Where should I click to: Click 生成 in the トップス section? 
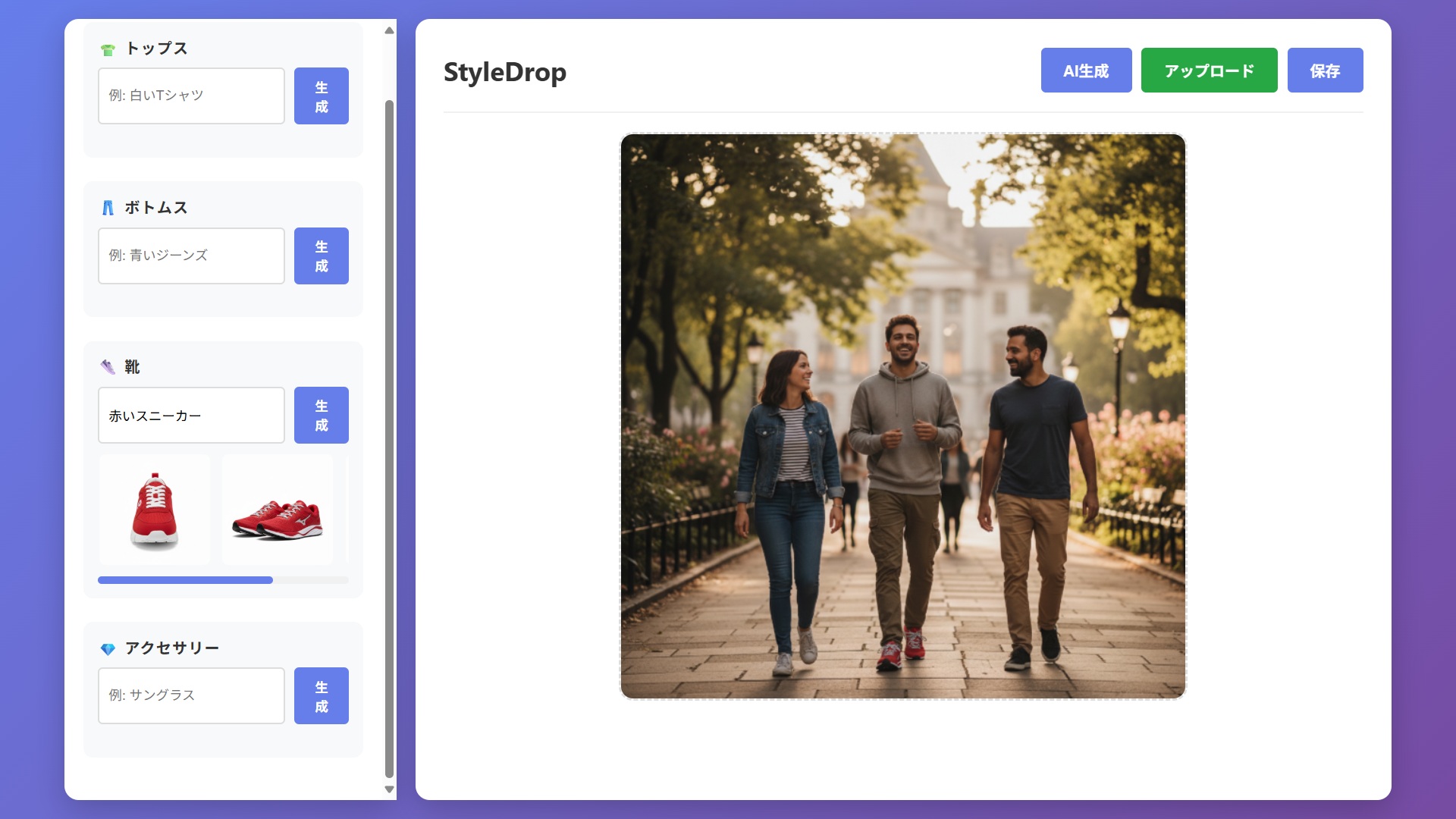[x=321, y=96]
